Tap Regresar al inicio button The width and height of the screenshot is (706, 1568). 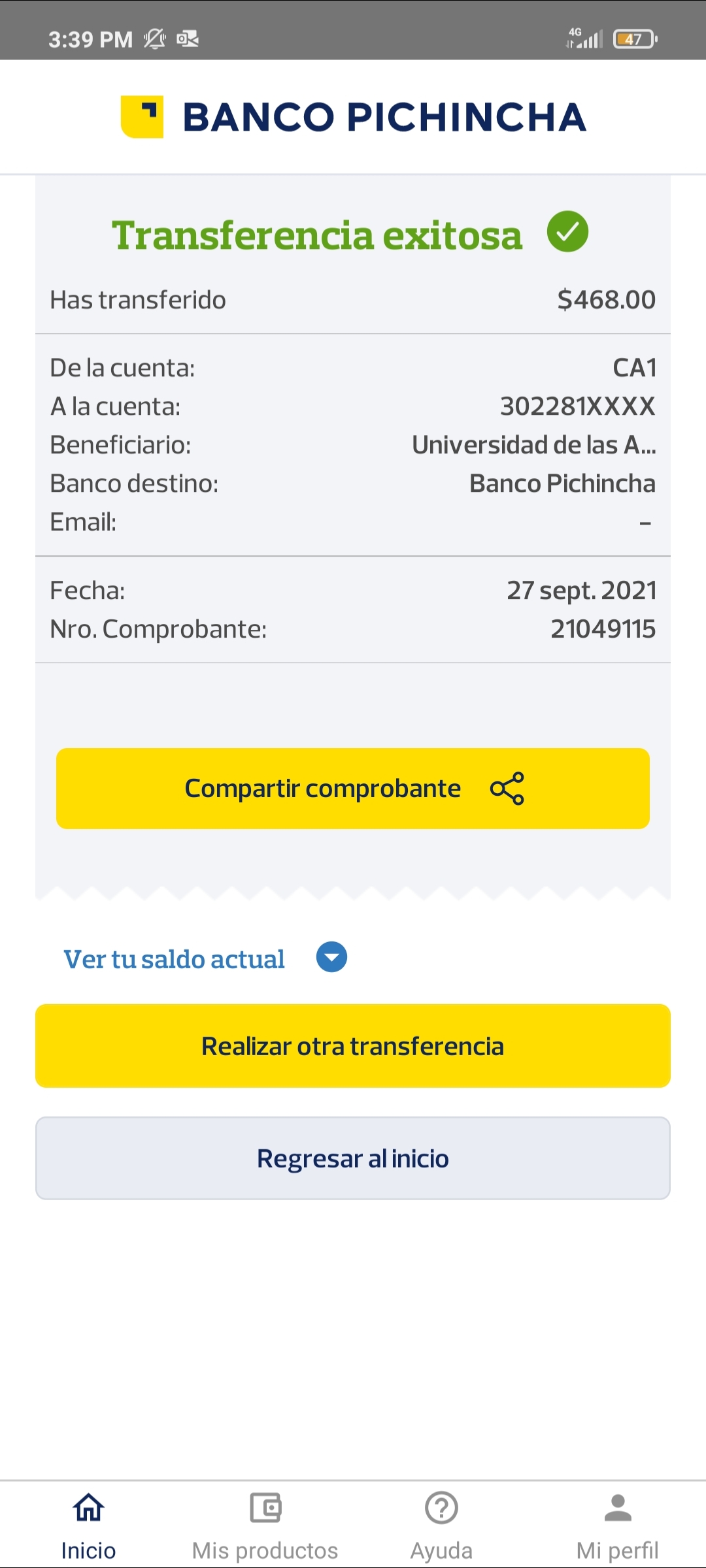(x=353, y=1158)
